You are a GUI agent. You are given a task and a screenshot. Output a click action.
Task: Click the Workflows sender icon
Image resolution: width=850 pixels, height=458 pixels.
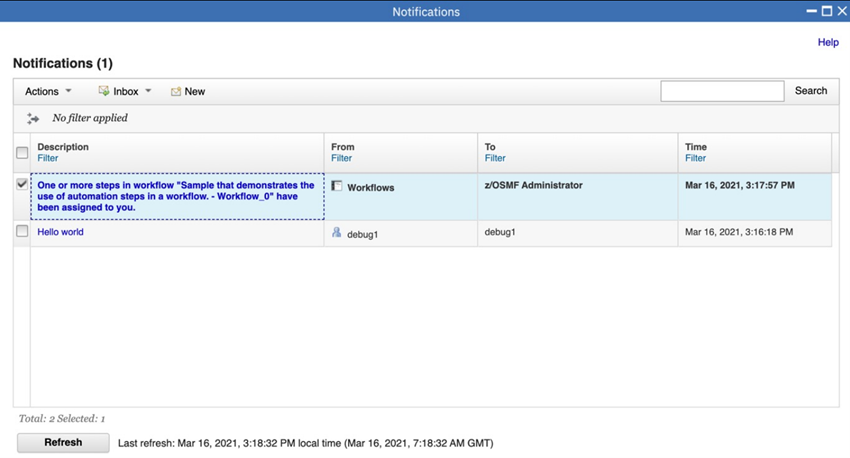(x=337, y=186)
